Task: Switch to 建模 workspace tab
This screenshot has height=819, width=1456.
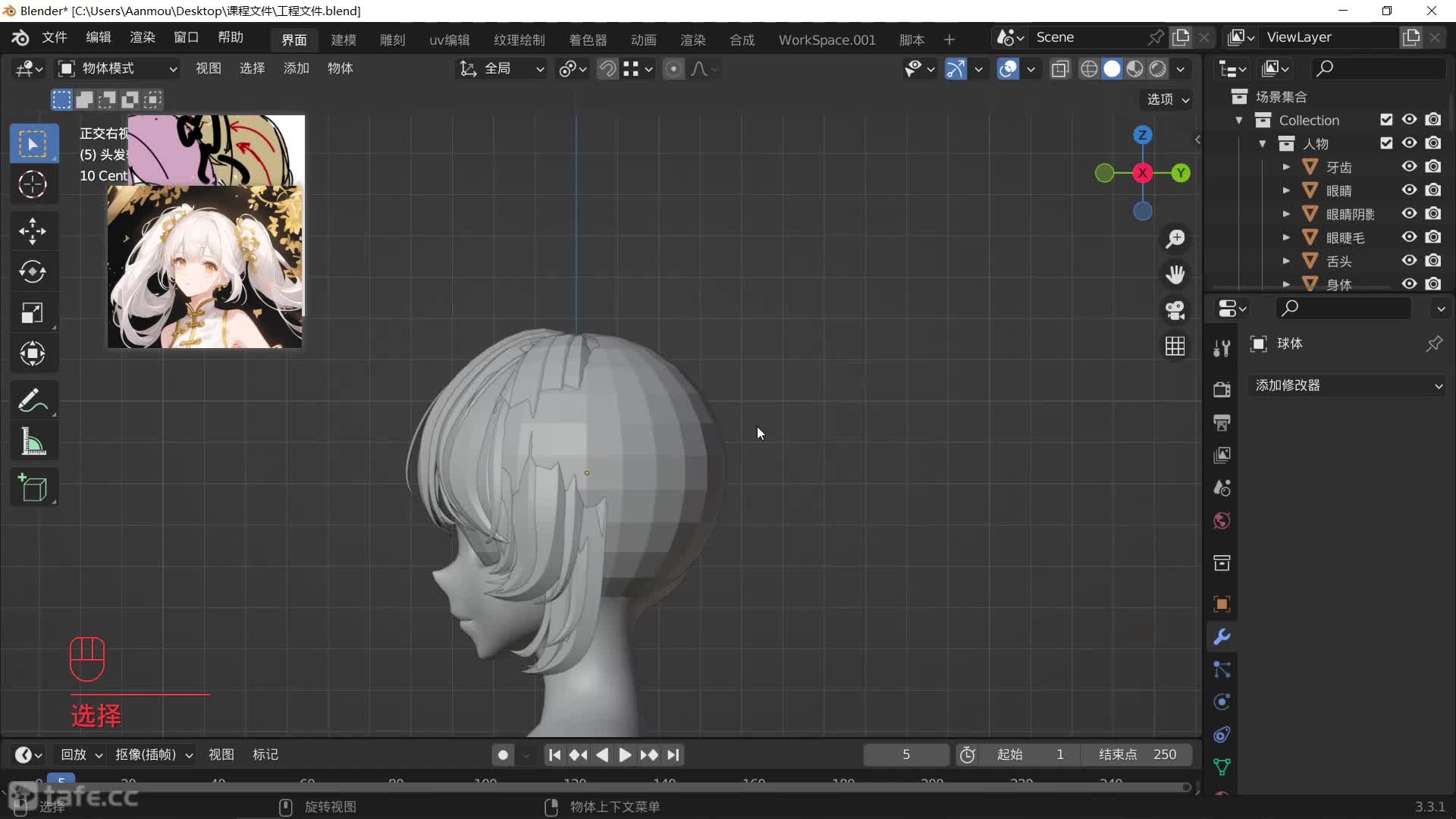Action: (344, 40)
